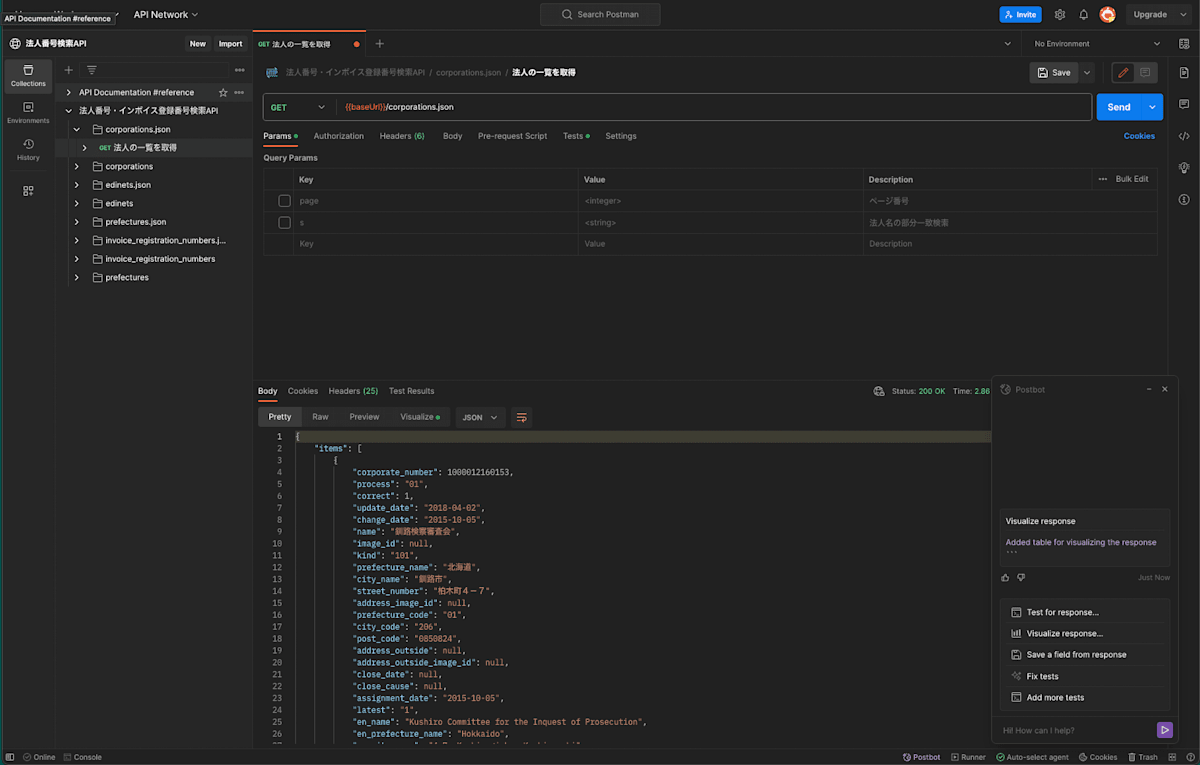Open the GET method dropdown

[299, 107]
